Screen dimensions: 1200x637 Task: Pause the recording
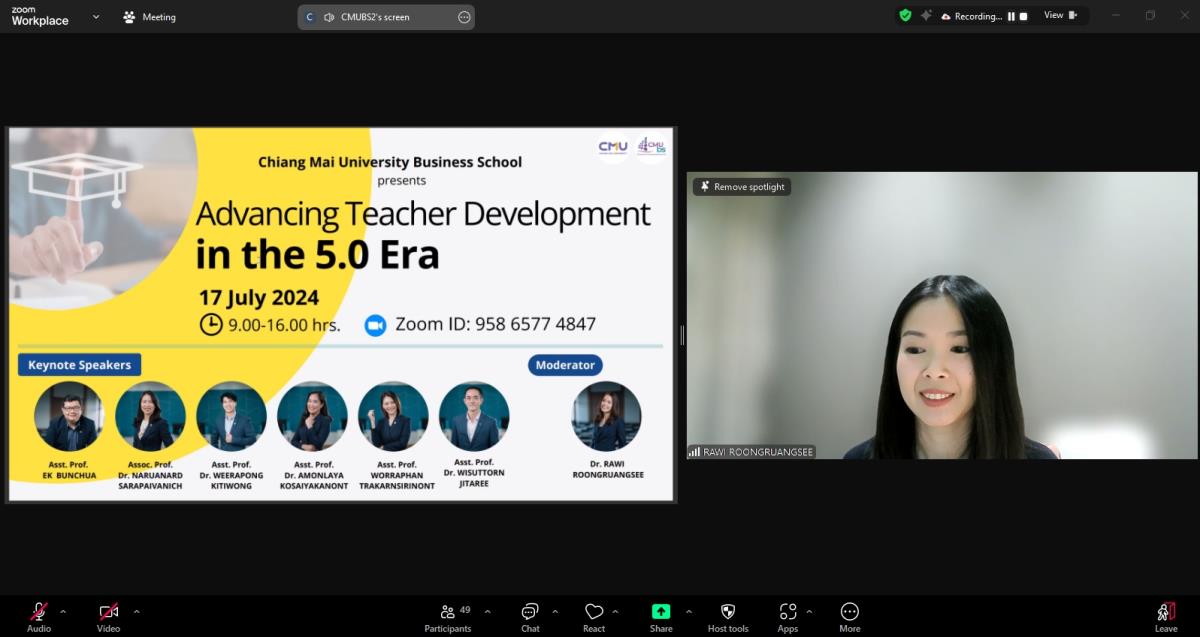(1011, 16)
